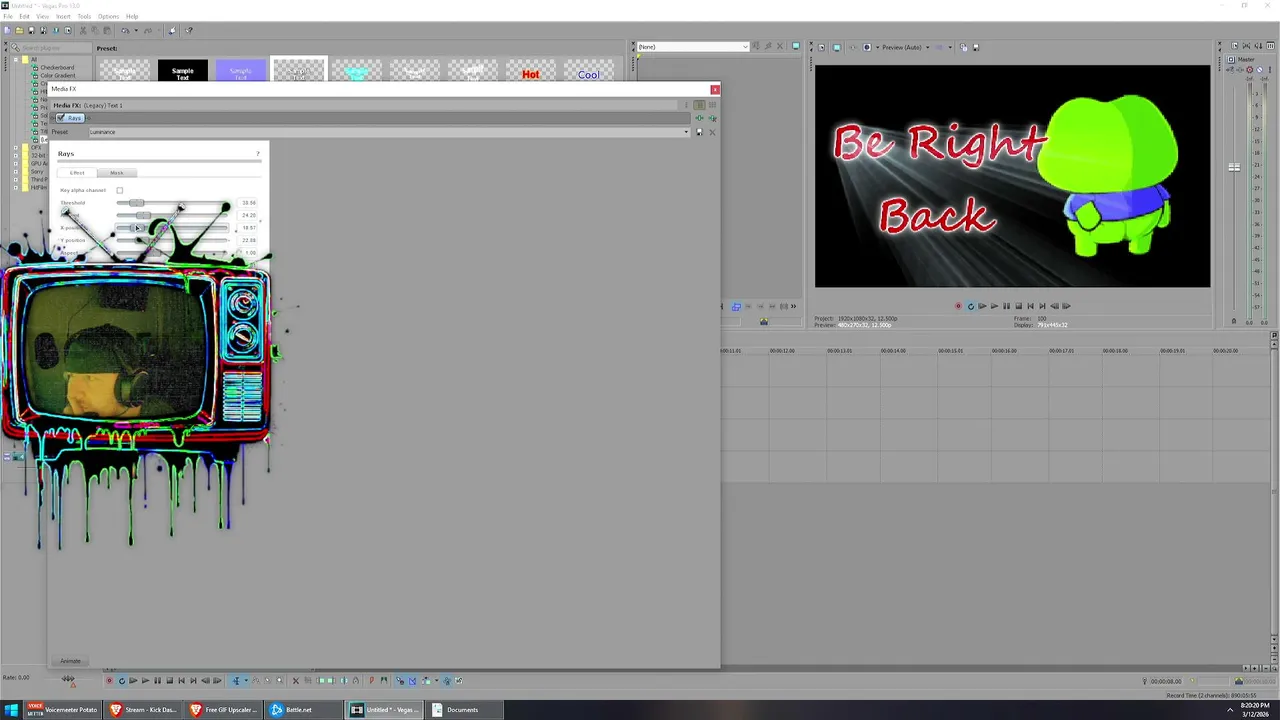Image resolution: width=1280 pixels, height=720 pixels.
Task: Click the What's This help icon
Action: pyautogui.click(x=189, y=31)
